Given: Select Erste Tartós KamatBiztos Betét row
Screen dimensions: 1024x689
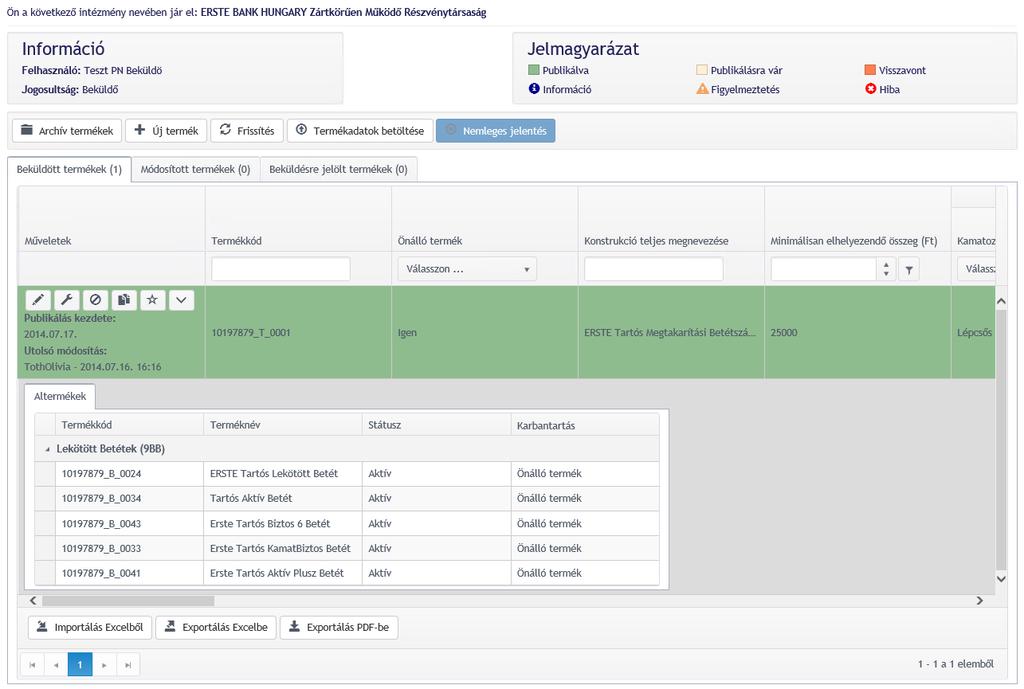Looking at the screenshot, I should point(347,549).
